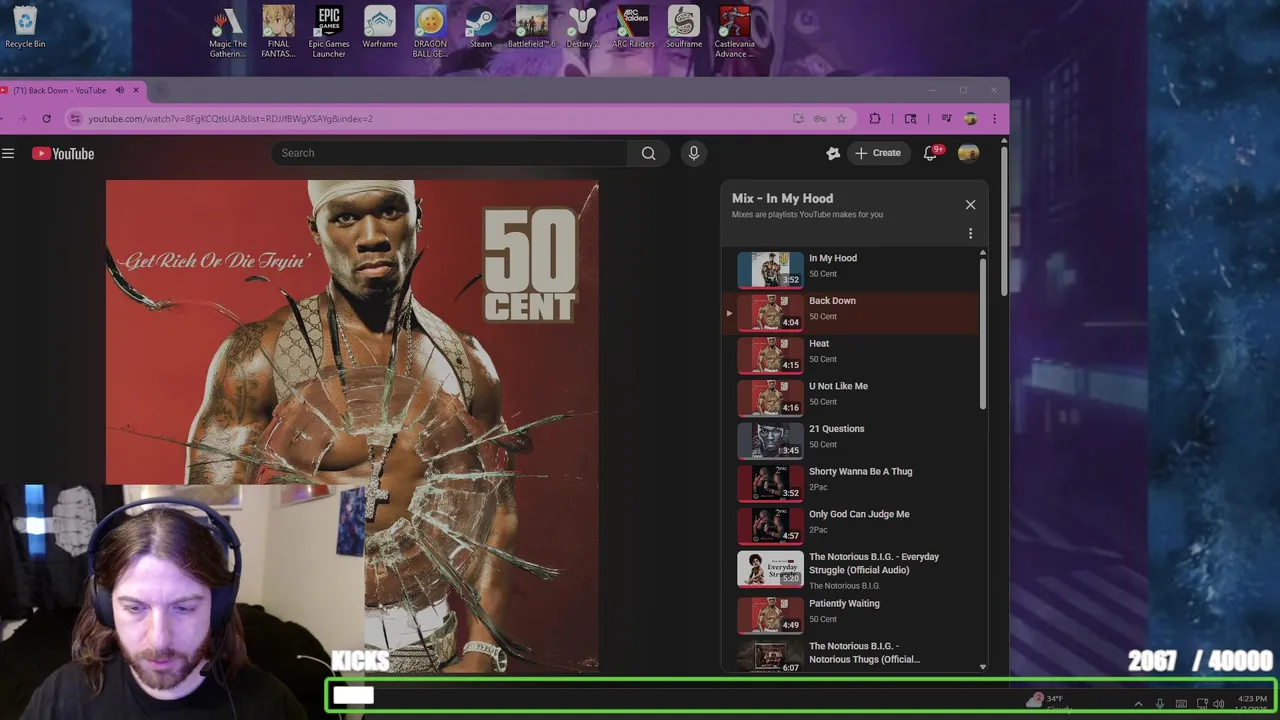Click the icon left of Create button

click(832, 153)
